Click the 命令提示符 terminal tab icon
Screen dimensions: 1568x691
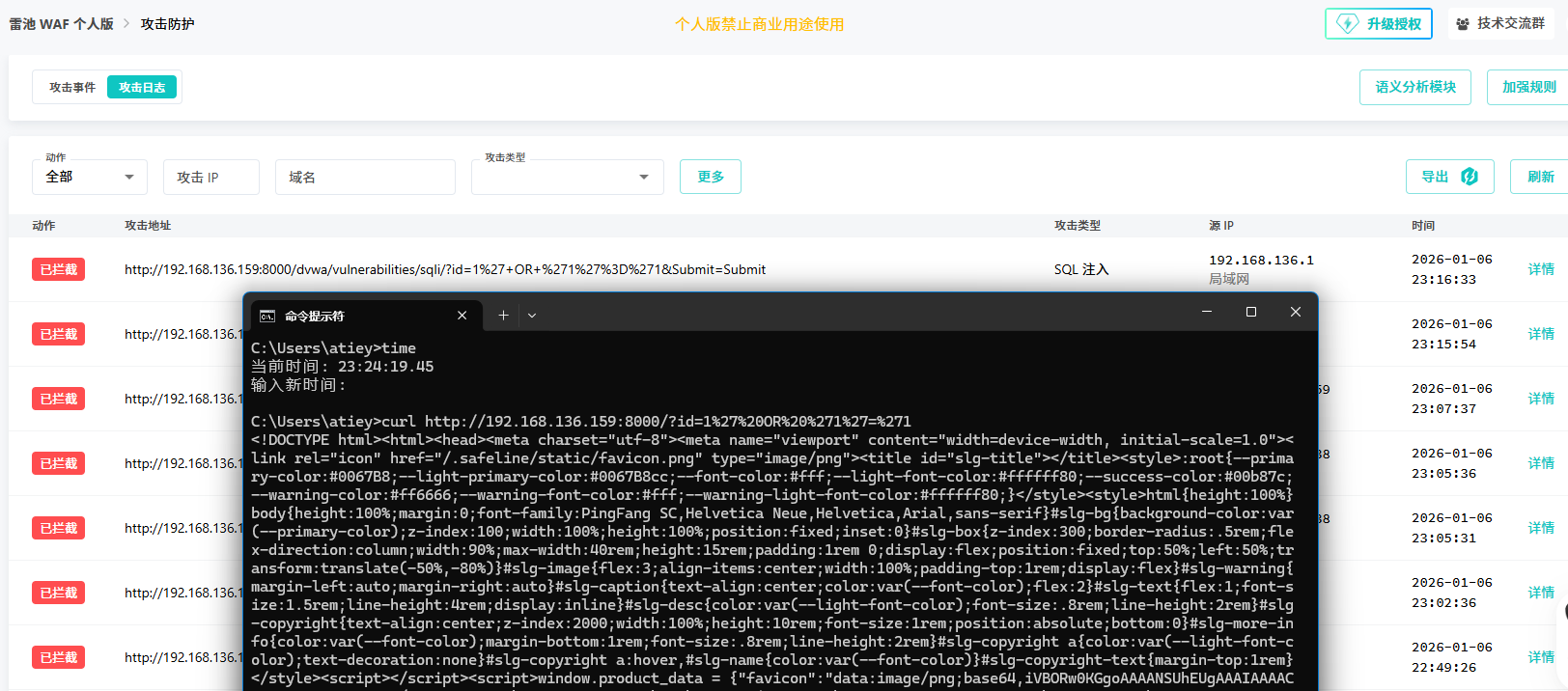coord(267,316)
